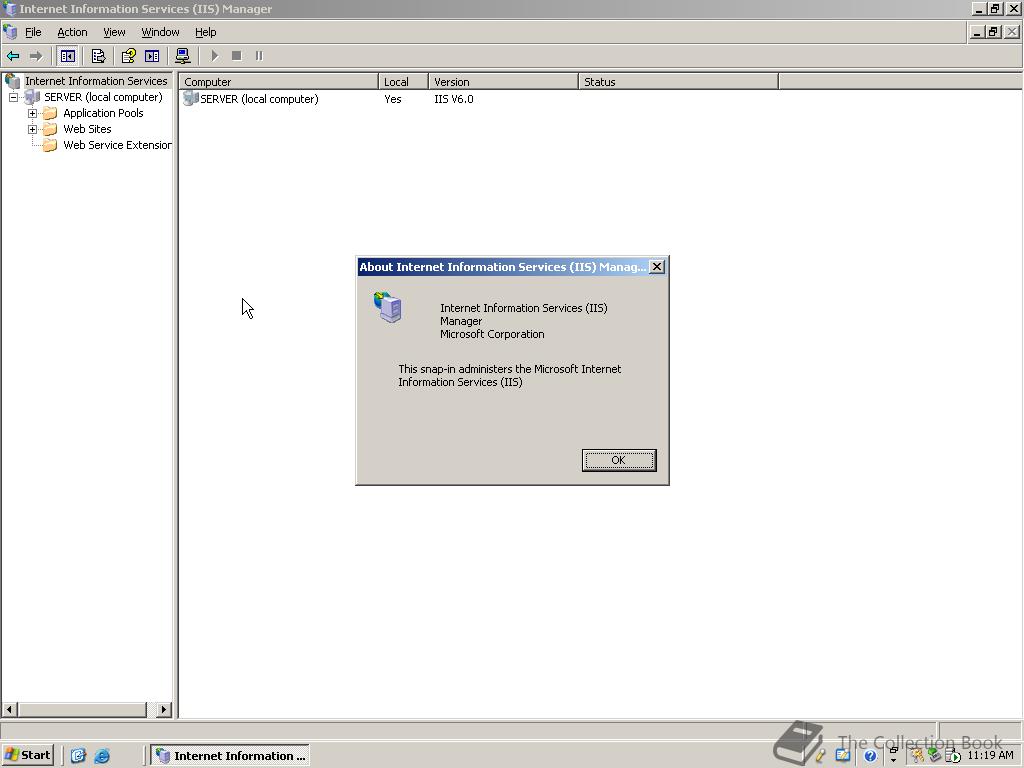Click the Show Desktop quick launch icon

tap(78, 756)
